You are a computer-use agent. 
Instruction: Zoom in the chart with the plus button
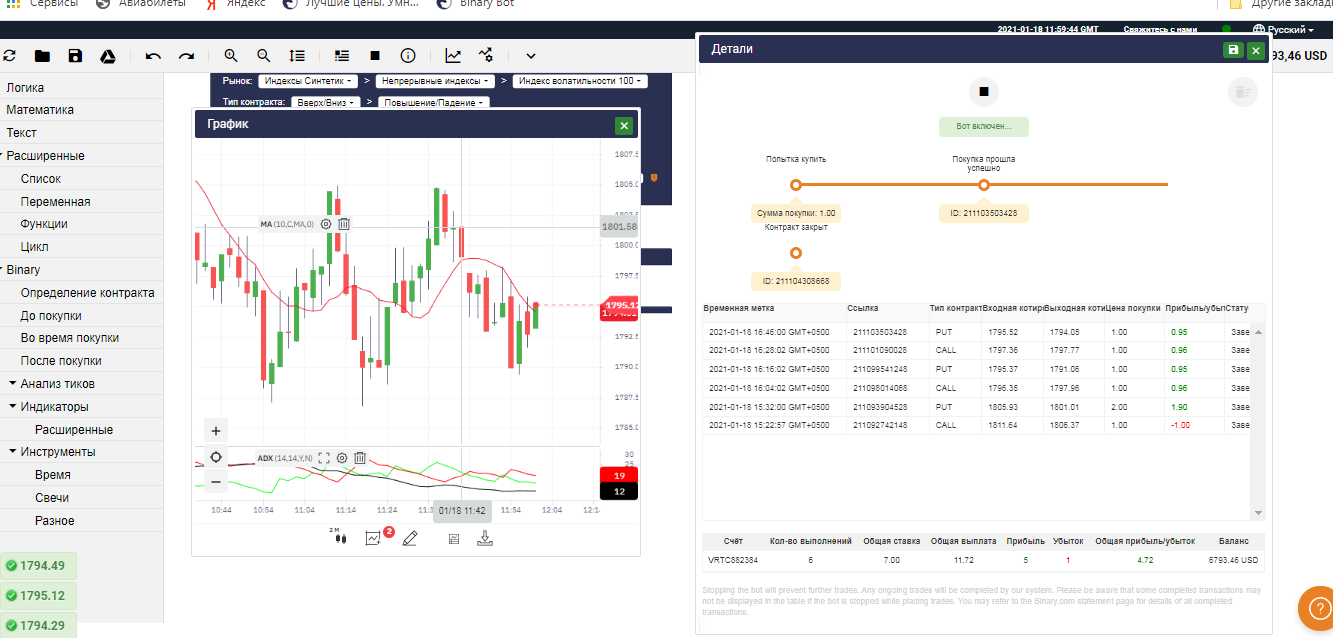click(216, 431)
